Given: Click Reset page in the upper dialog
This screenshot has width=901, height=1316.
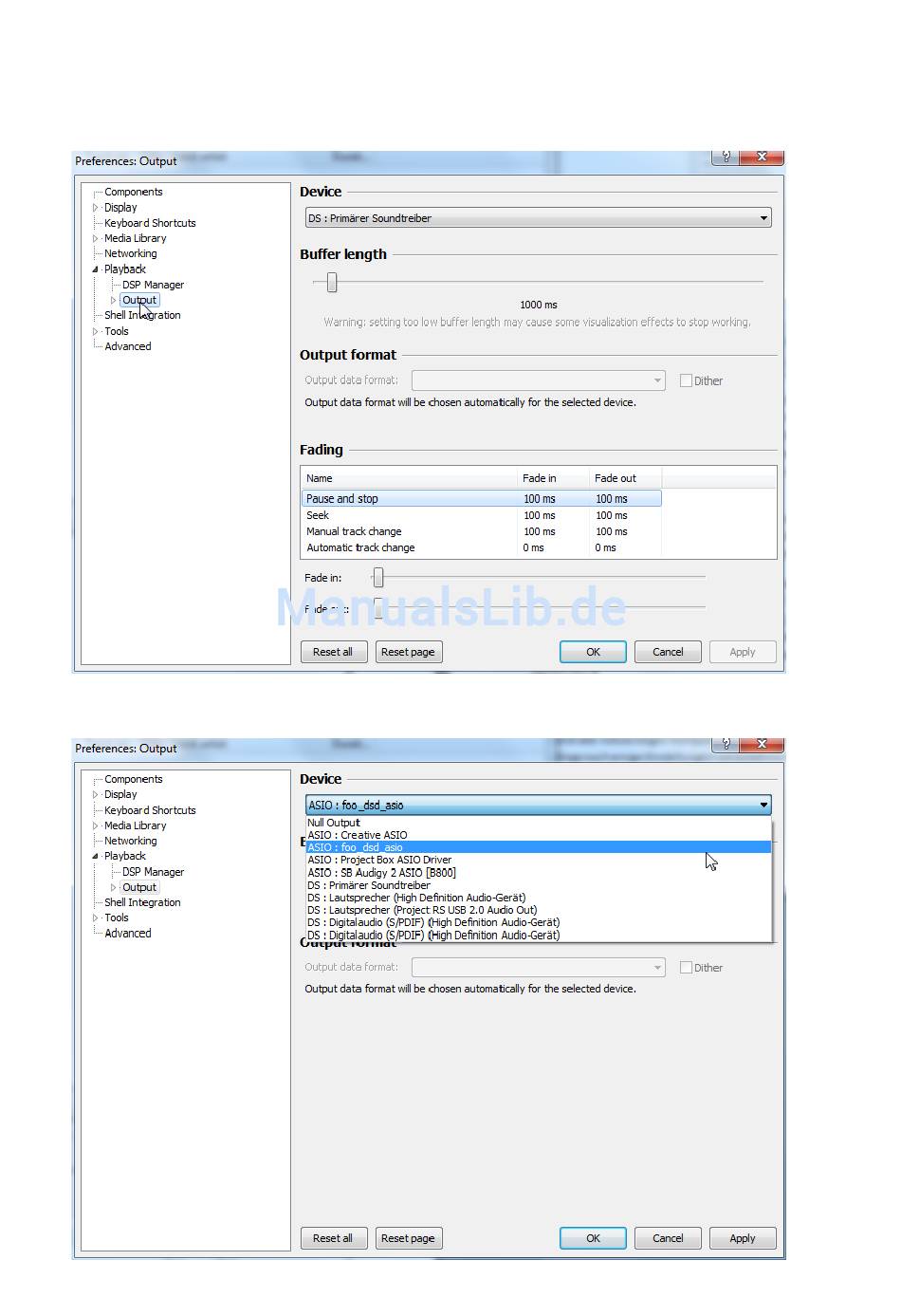Looking at the screenshot, I should click(408, 652).
